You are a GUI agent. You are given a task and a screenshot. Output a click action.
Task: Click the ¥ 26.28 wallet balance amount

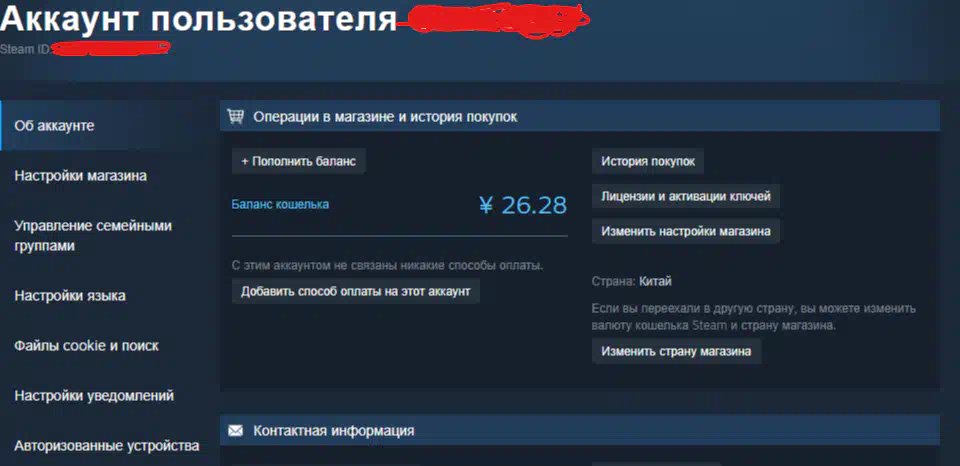click(522, 206)
